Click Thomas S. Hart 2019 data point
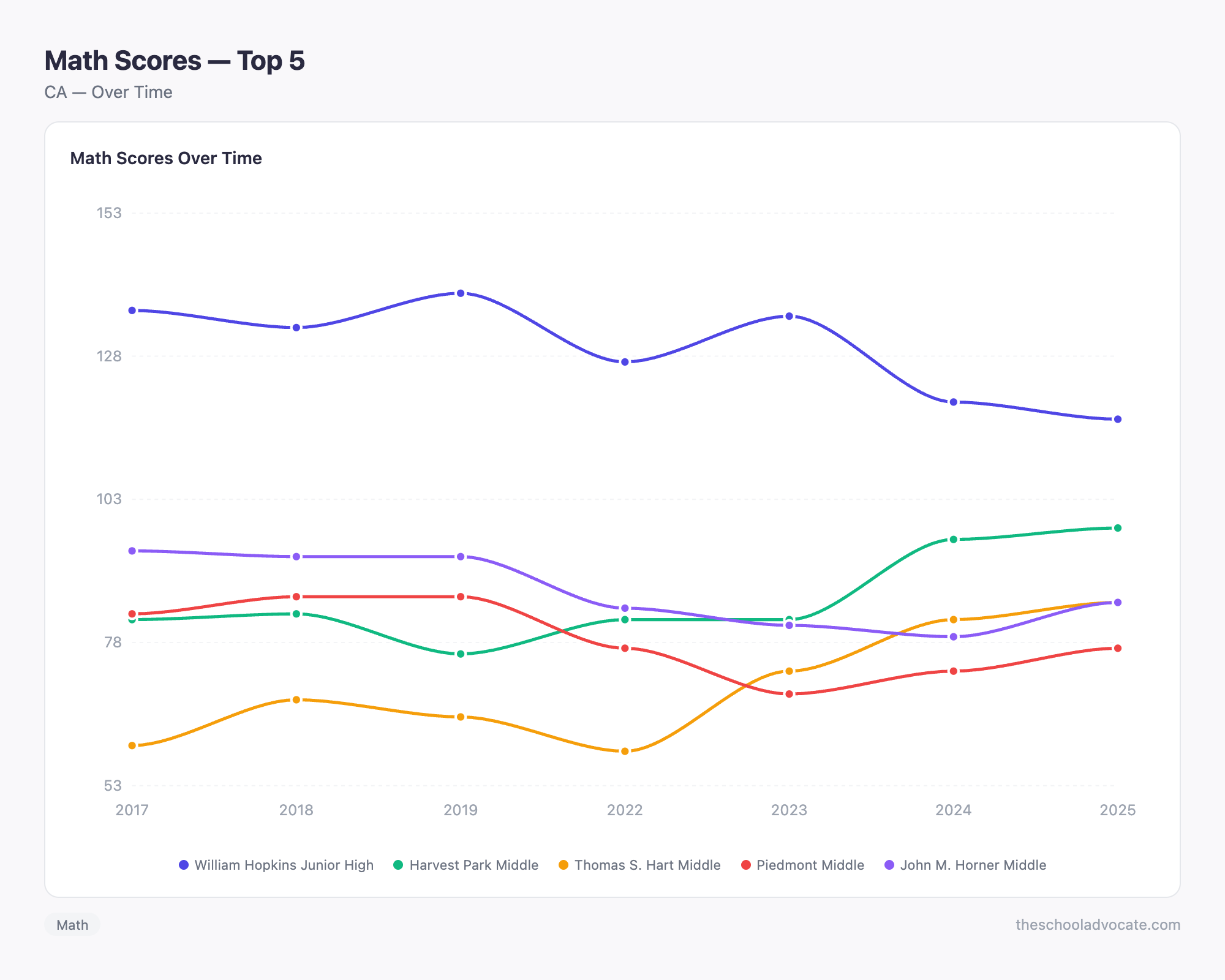This screenshot has height=980, width=1225. 461,717
